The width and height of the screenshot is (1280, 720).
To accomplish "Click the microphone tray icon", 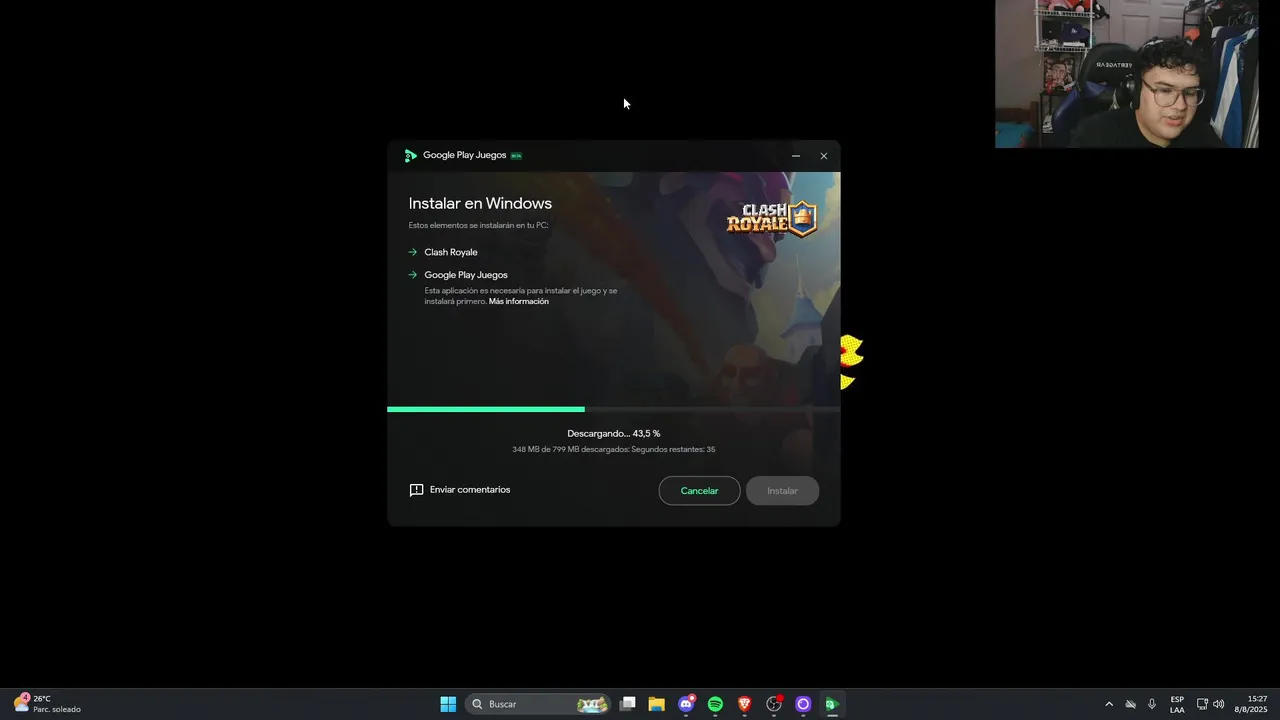I will tap(1152, 704).
